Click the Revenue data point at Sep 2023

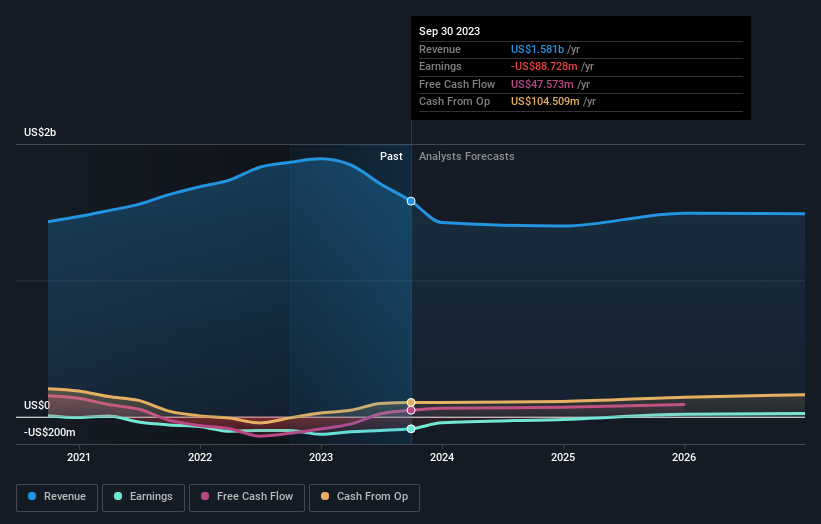(411, 201)
